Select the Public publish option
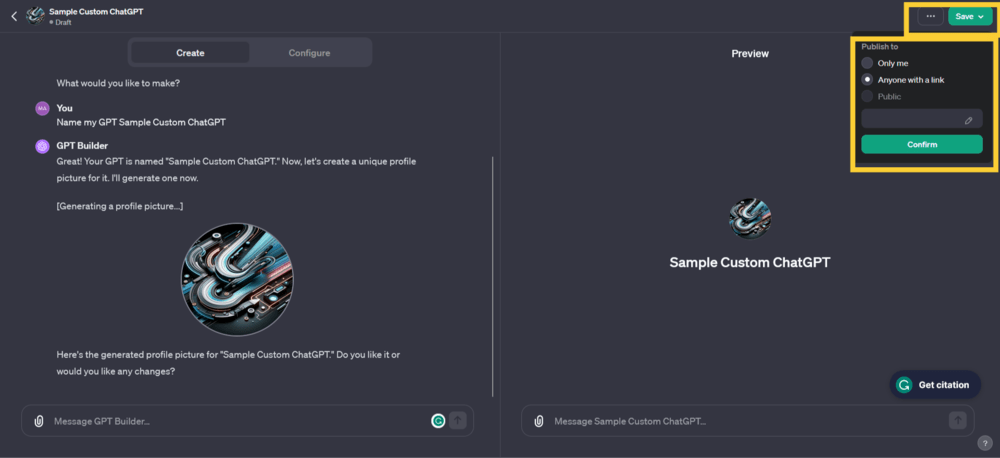Screen dimensions: 1000x458 pyautogui.click(x=867, y=97)
